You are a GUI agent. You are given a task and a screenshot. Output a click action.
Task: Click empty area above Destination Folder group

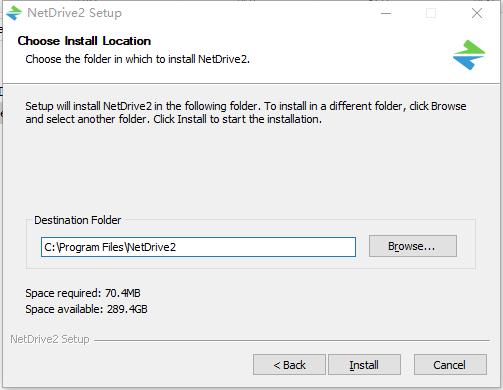click(x=250, y=170)
